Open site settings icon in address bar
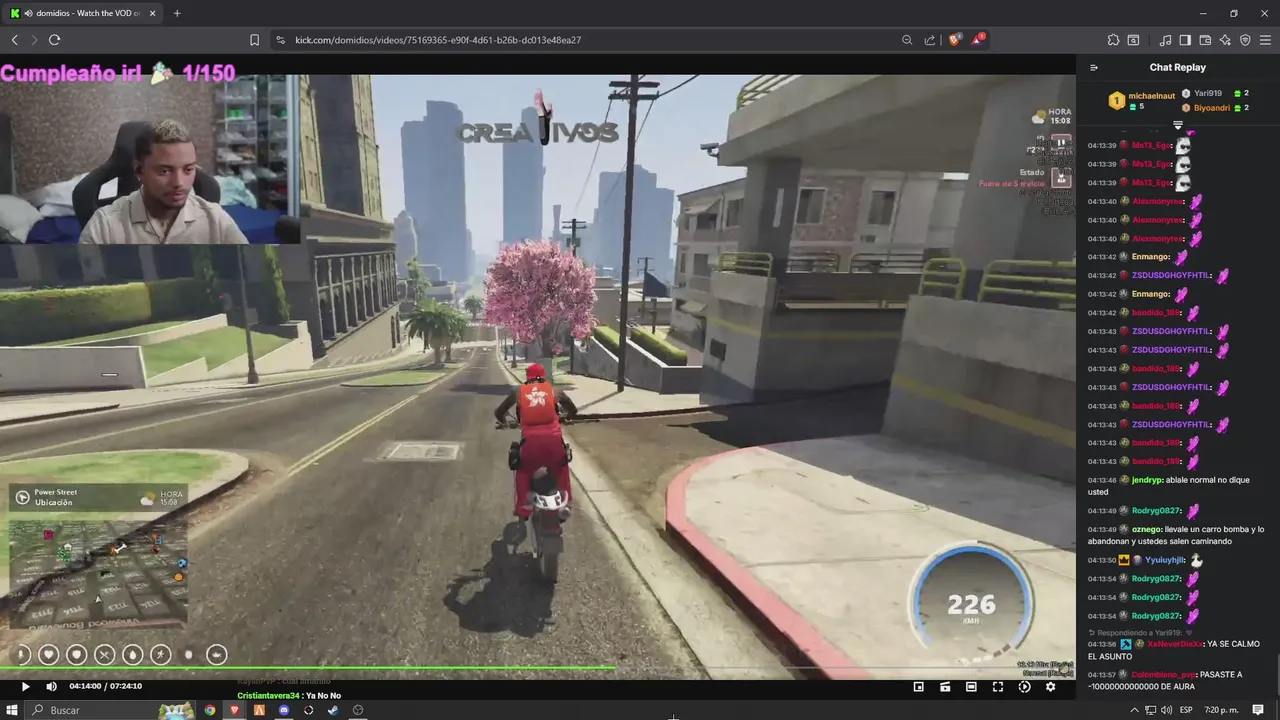 click(280, 40)
